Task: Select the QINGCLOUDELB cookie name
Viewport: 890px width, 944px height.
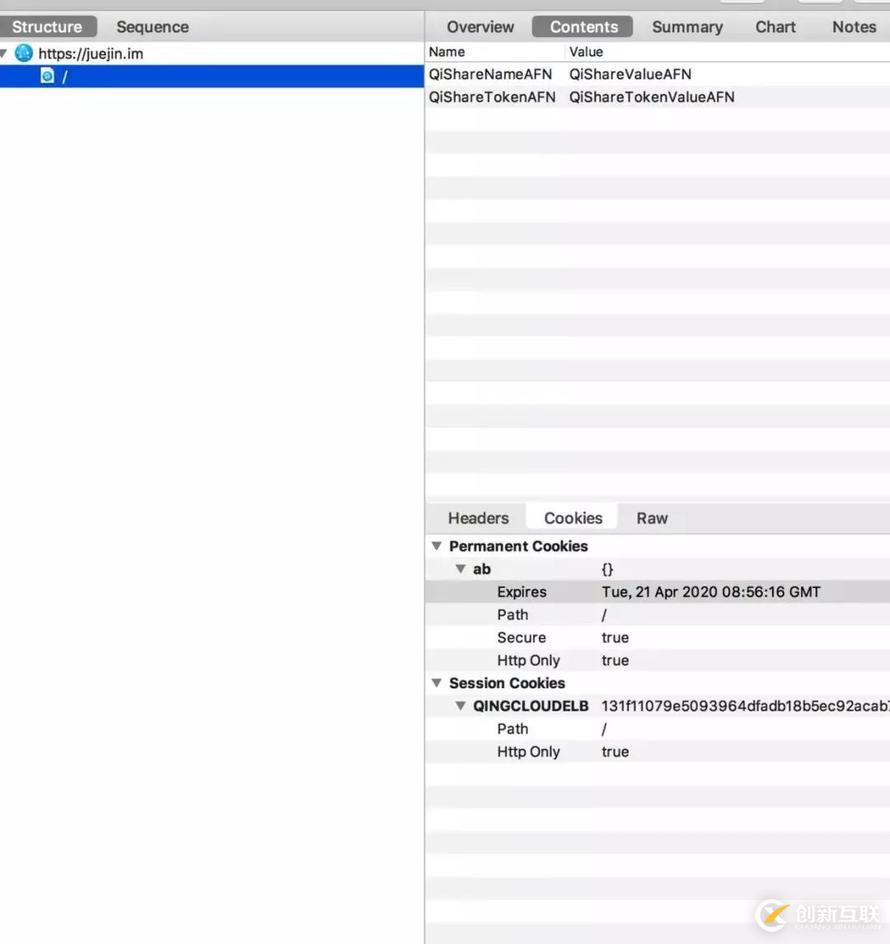Action: pyautogui.click(x=531, y=706)
